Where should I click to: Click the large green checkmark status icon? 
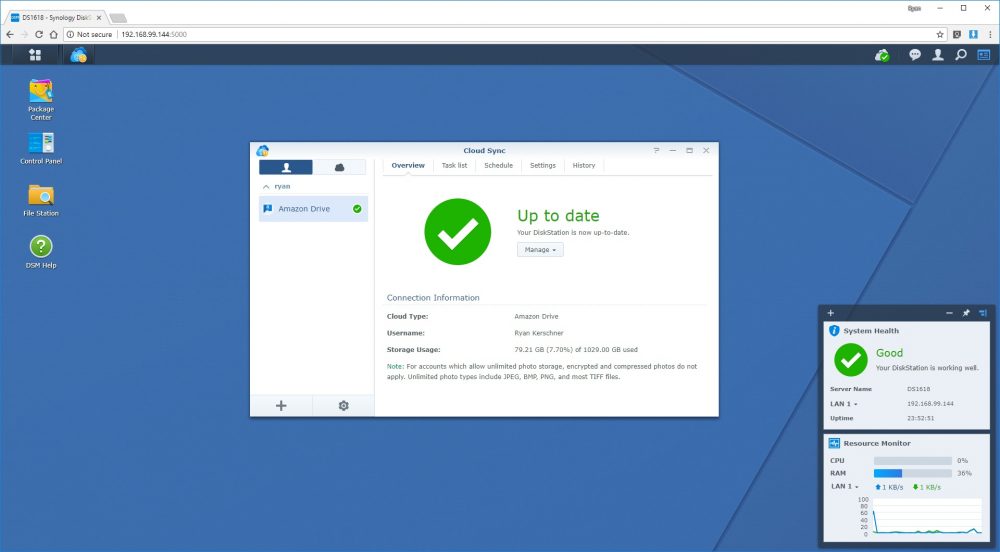(458, 231)
